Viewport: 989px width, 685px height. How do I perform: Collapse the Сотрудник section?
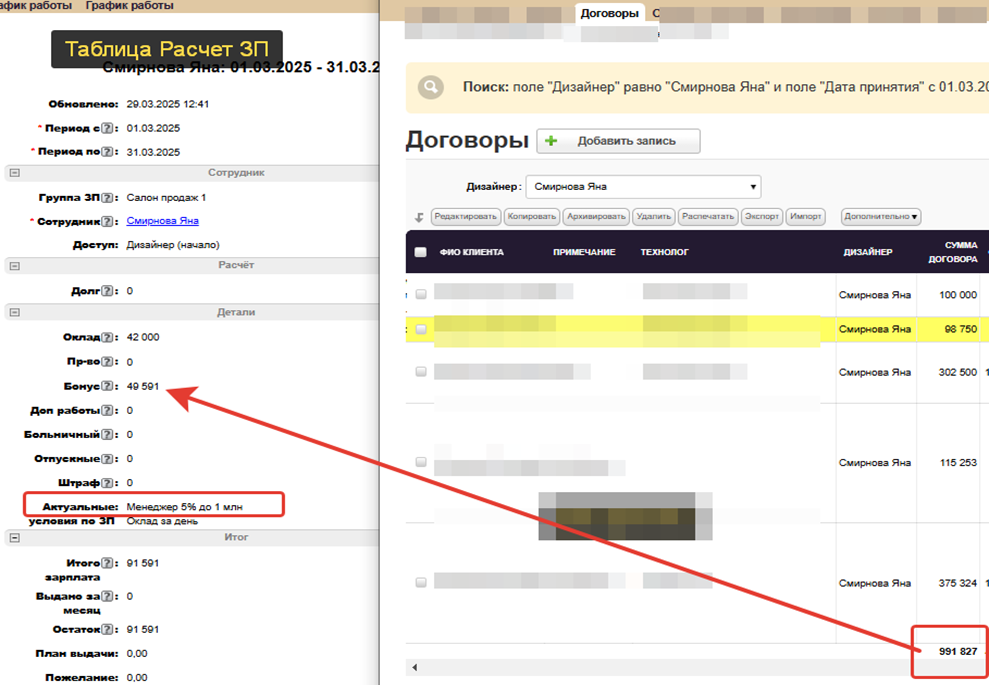click(x=14, y=172)
